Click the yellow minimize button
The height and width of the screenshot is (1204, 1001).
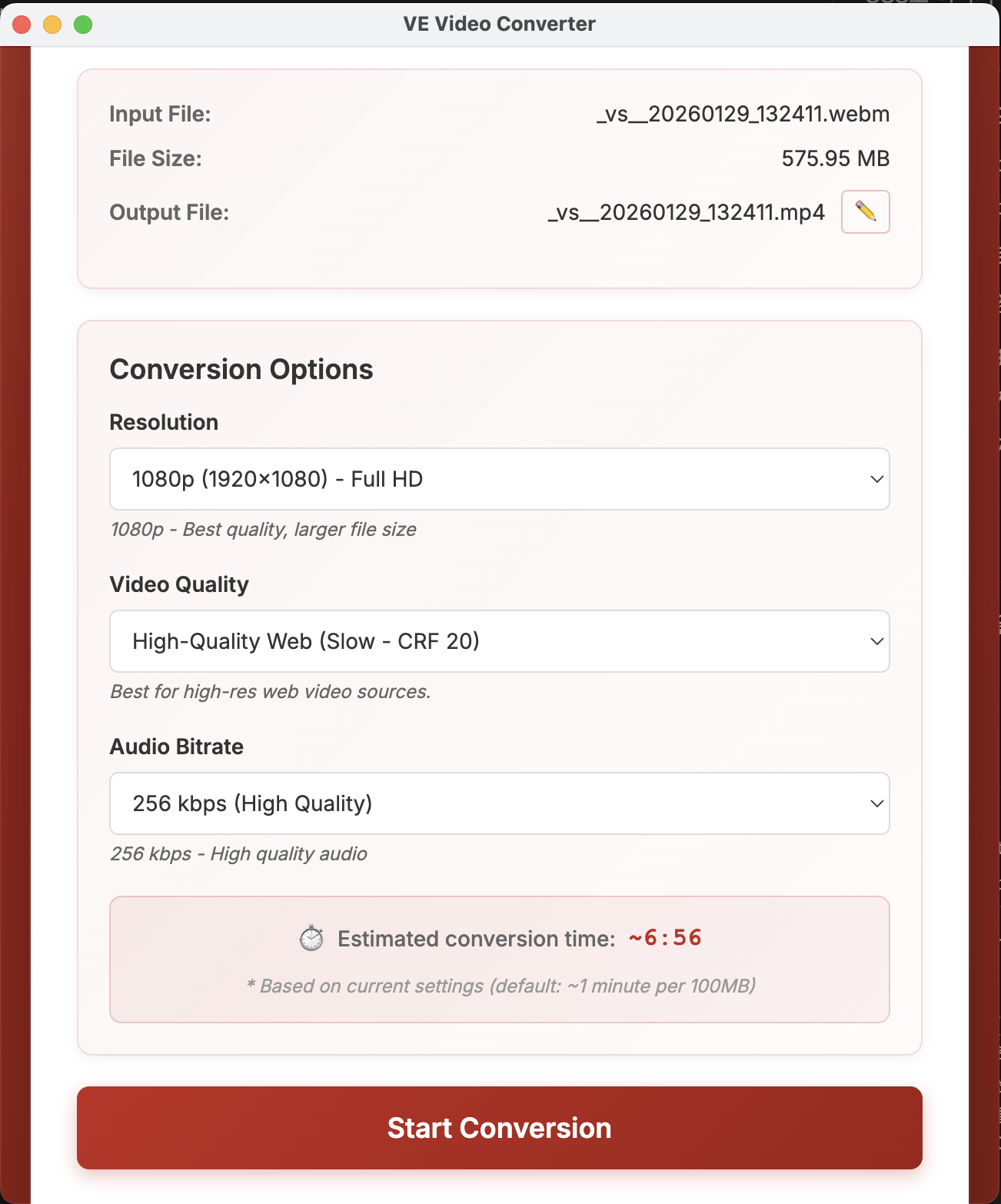click(x=51, y=24)
